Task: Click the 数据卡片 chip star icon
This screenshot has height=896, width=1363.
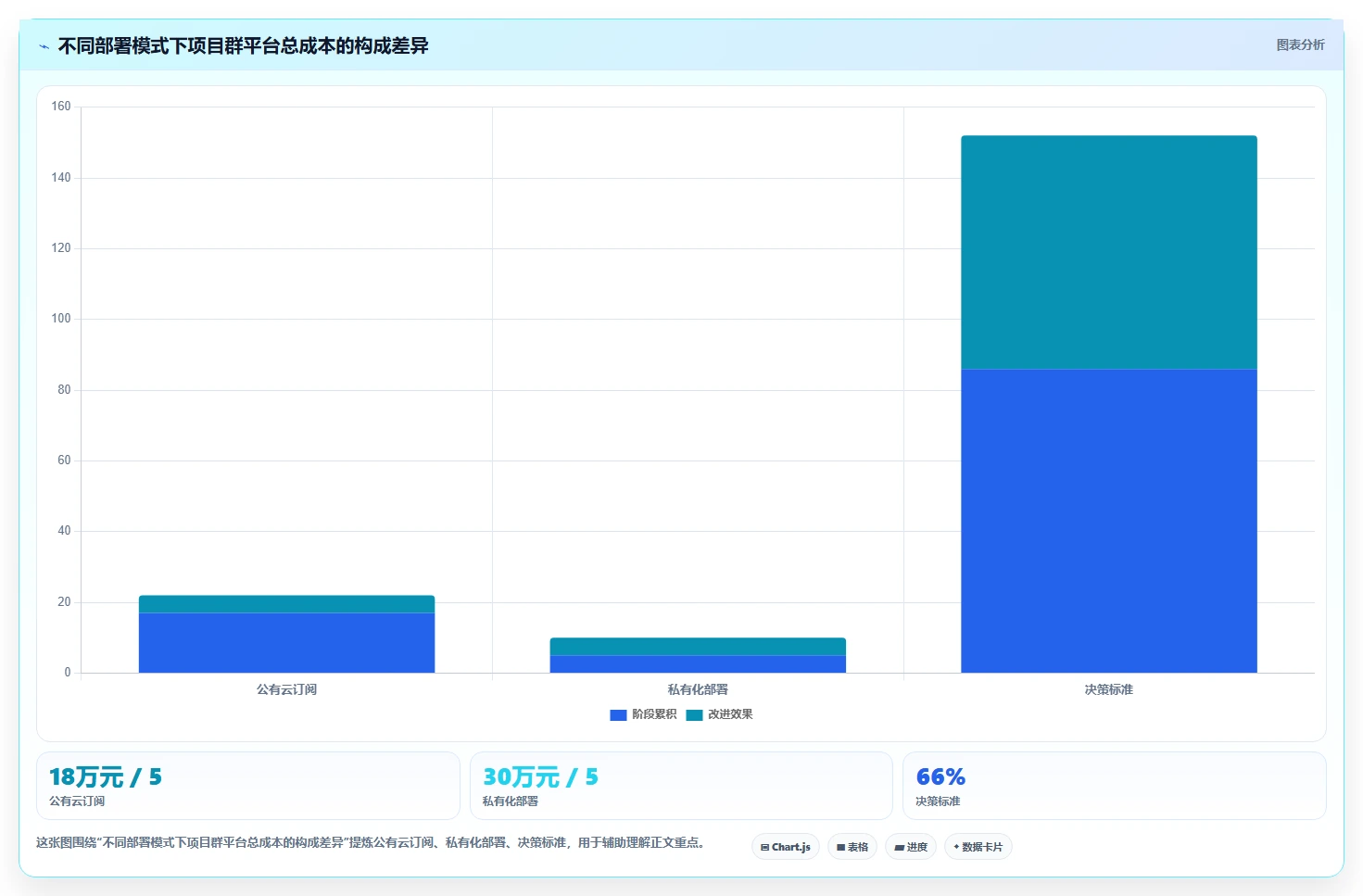Action: click(x=956, y=847)
